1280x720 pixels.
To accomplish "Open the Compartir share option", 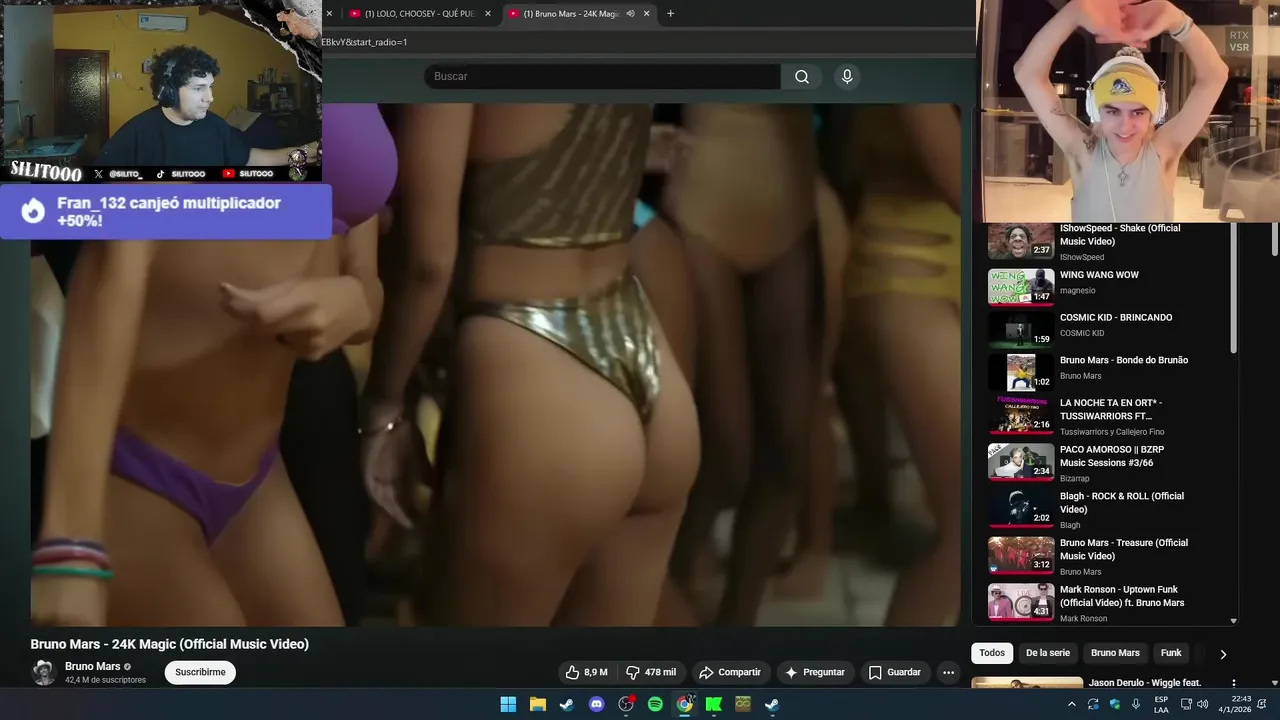I will click(x=730, y=672).
